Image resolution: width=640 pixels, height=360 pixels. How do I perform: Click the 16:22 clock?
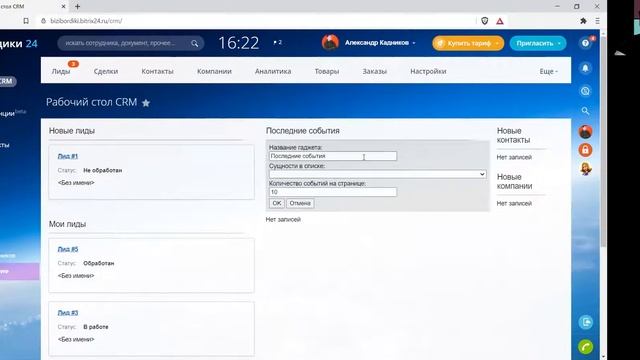[x=239, y=43]
